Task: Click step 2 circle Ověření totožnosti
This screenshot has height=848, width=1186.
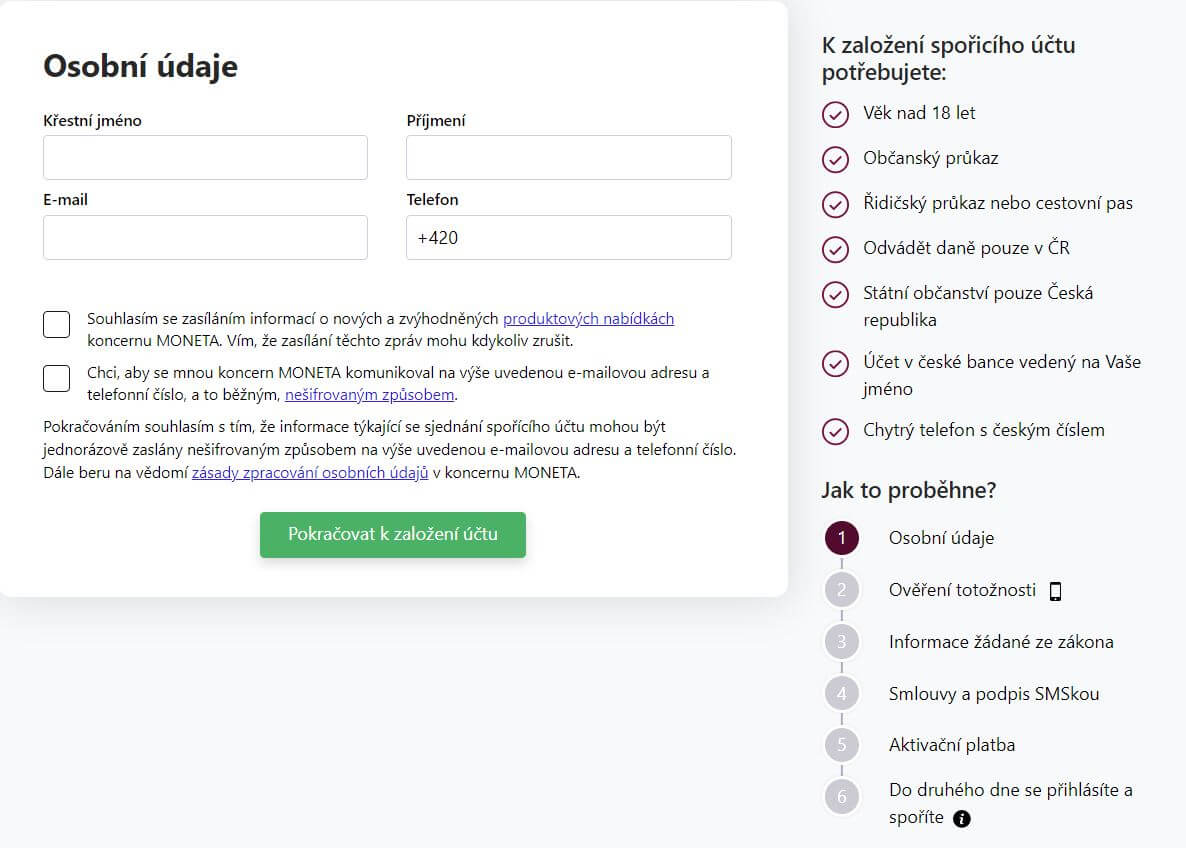Action: [842, 590]
